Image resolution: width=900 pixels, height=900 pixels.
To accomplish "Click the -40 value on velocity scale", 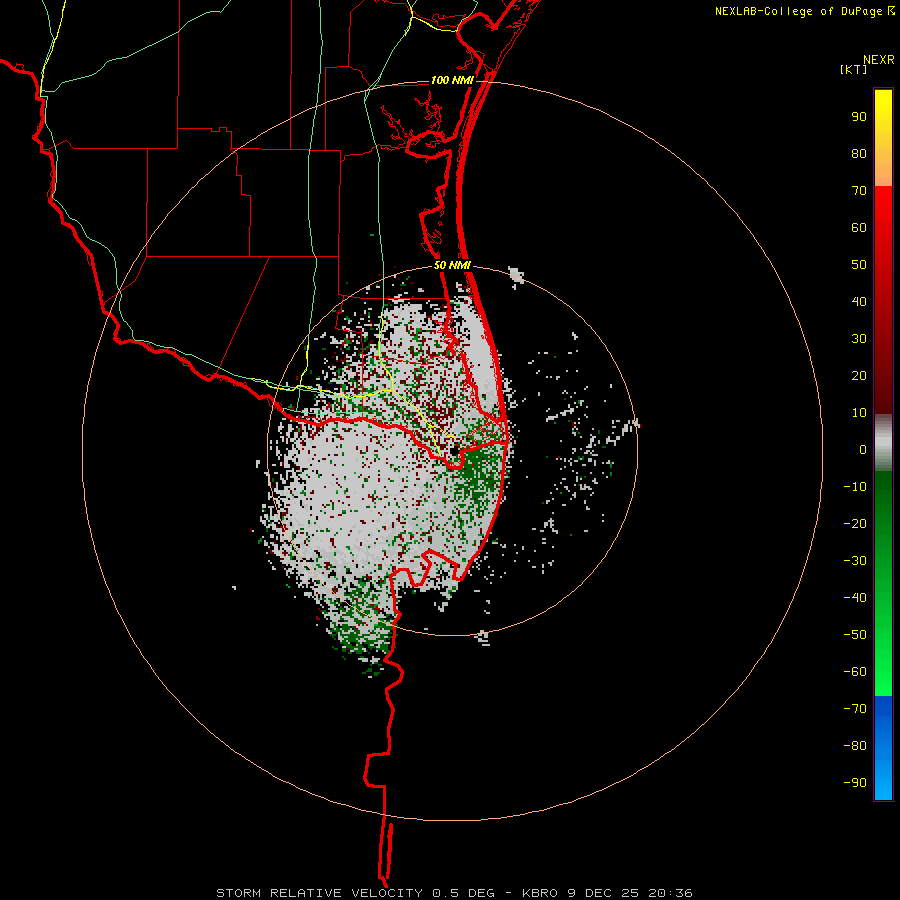I will coord(855,598).
